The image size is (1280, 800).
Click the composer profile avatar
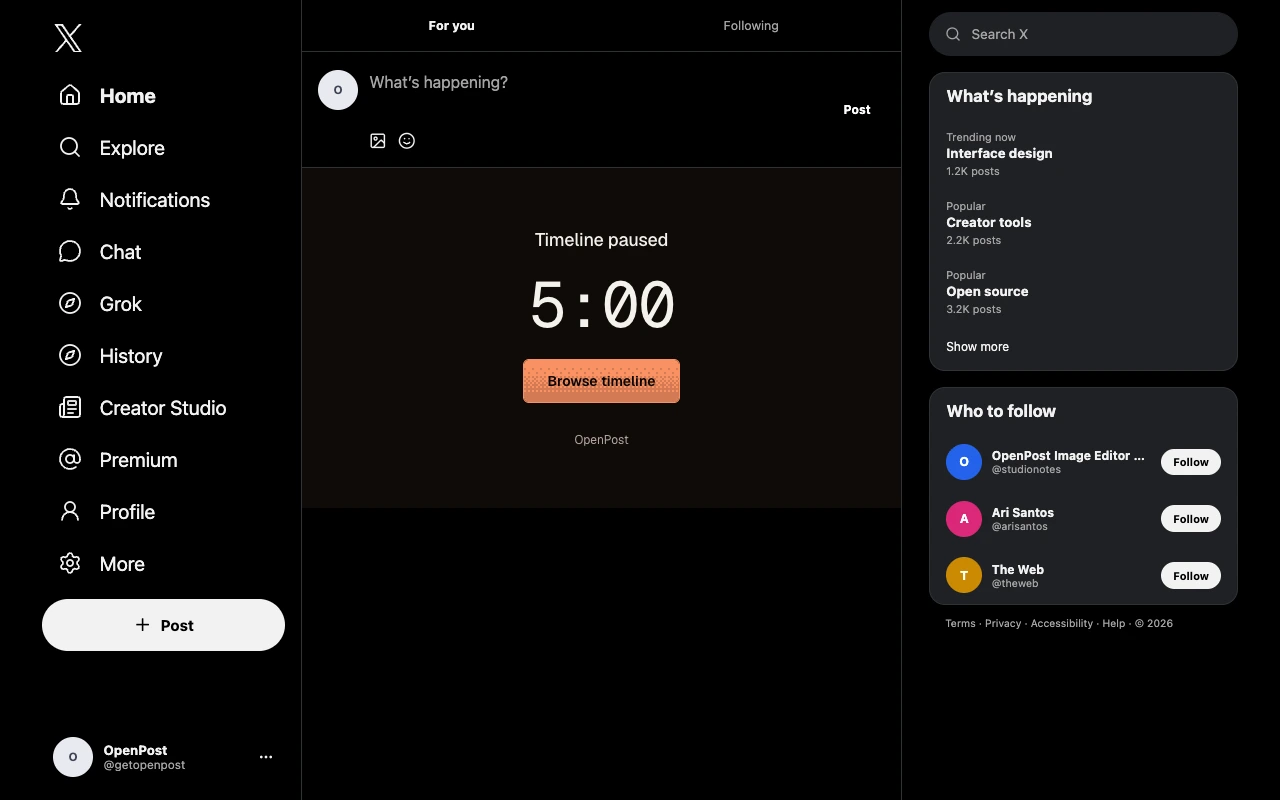click(338, 90)
